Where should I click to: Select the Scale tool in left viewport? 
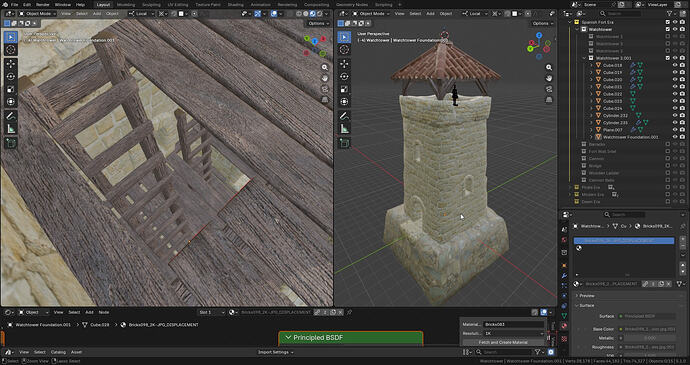pos(11,89)
